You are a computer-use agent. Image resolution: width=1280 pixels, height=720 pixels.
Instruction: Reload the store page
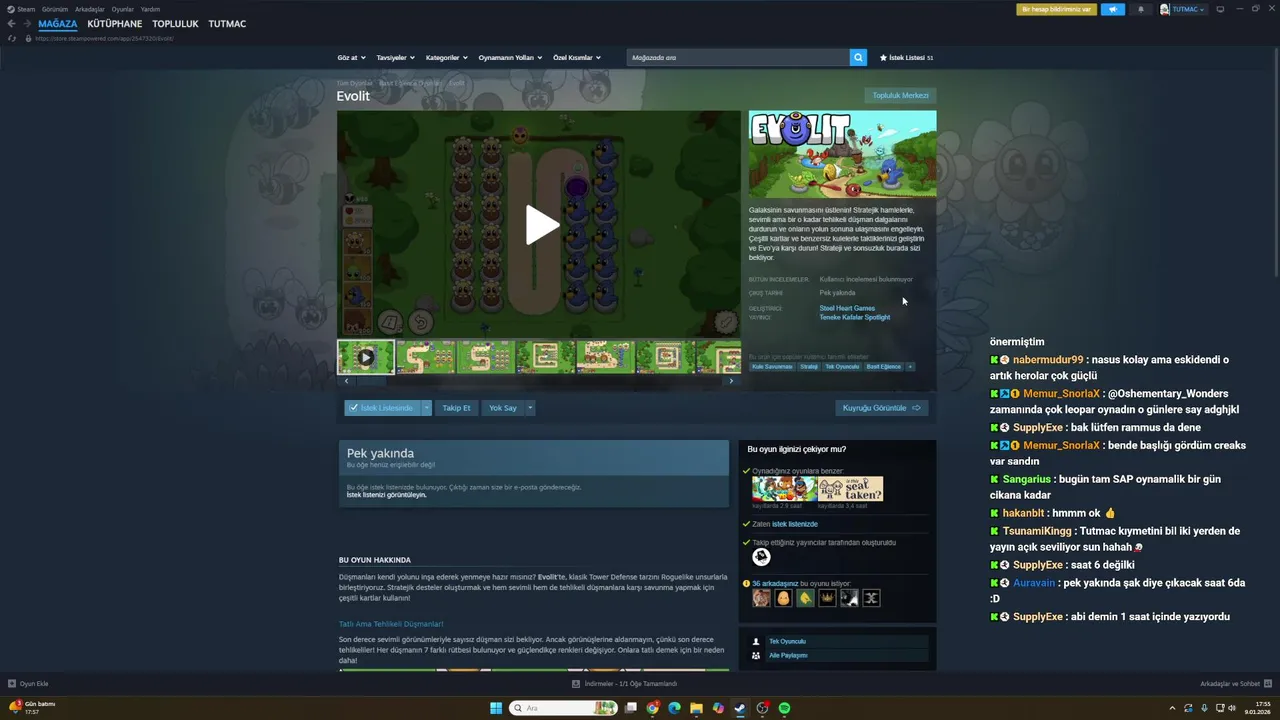[x=12, y=38]
